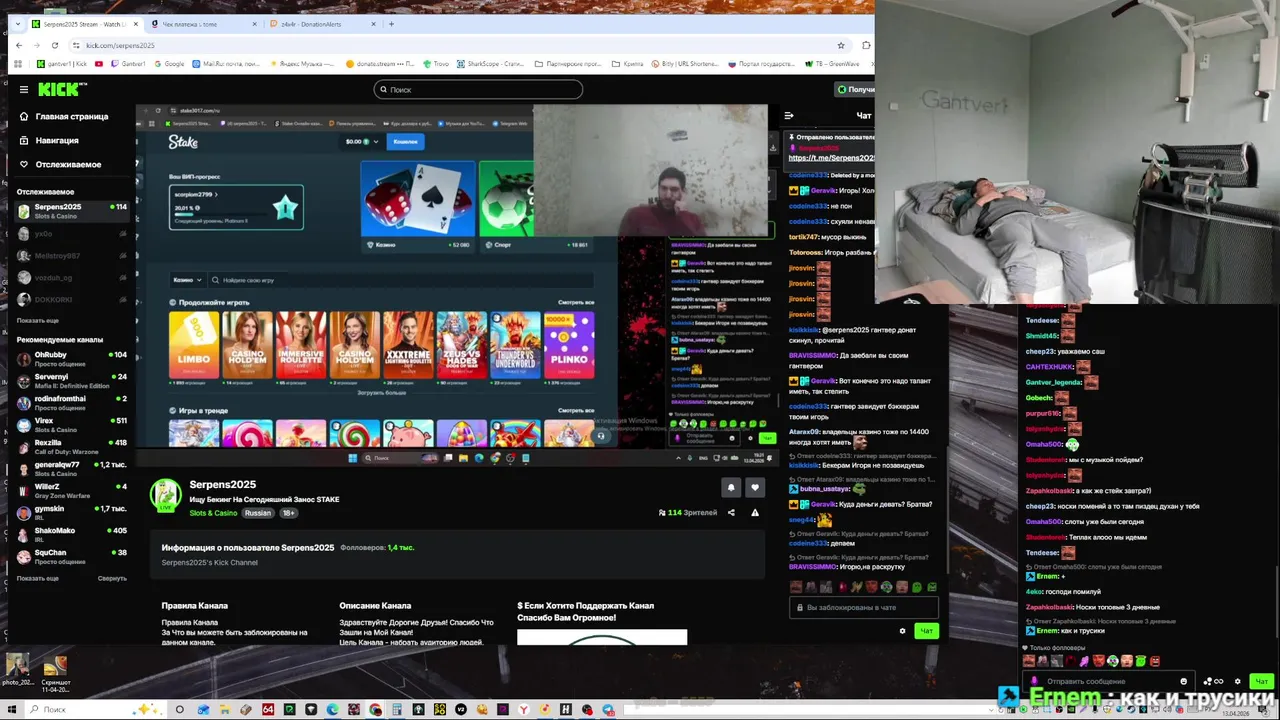Open recommended channel Virex

[72, 425]
